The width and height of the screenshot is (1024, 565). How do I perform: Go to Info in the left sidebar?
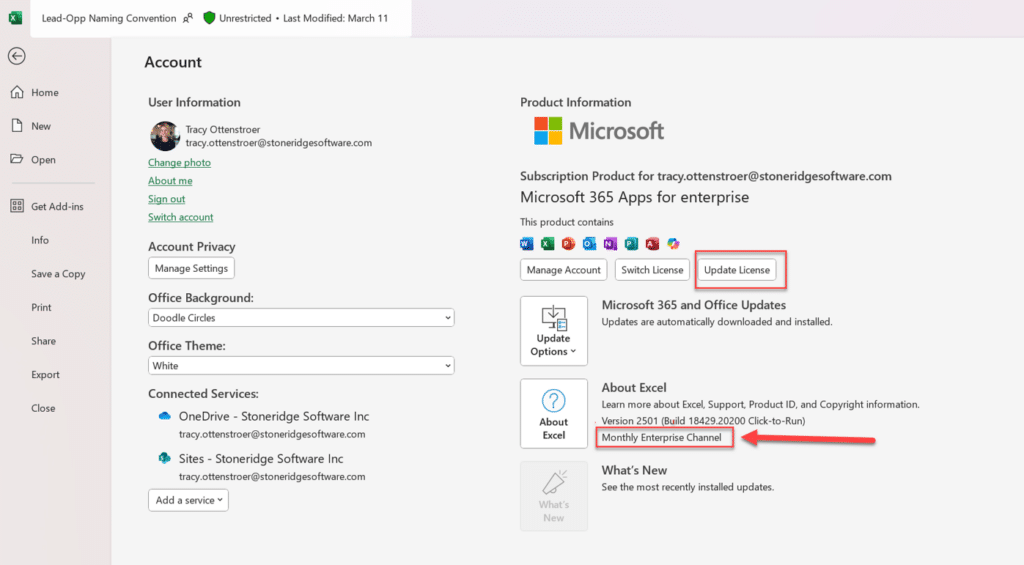[x=40, y=240]
